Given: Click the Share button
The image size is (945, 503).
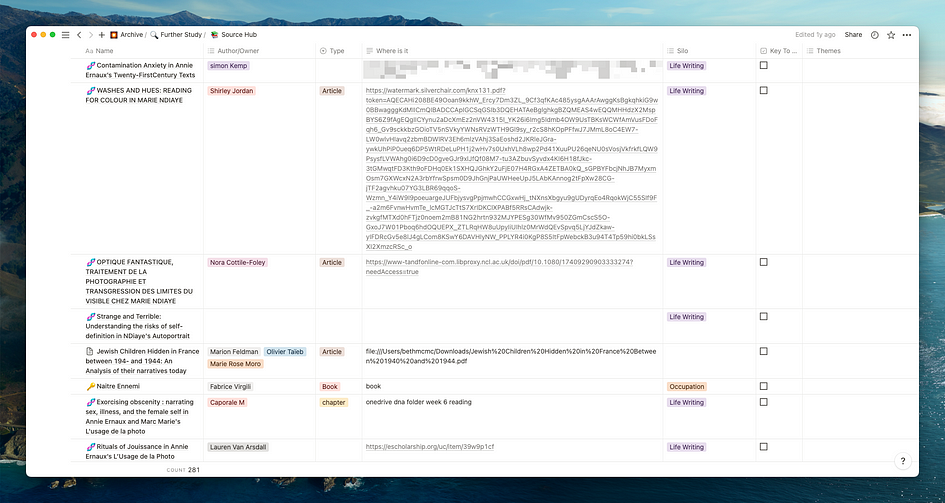Looking at the screenshot, I should [853, 34].
